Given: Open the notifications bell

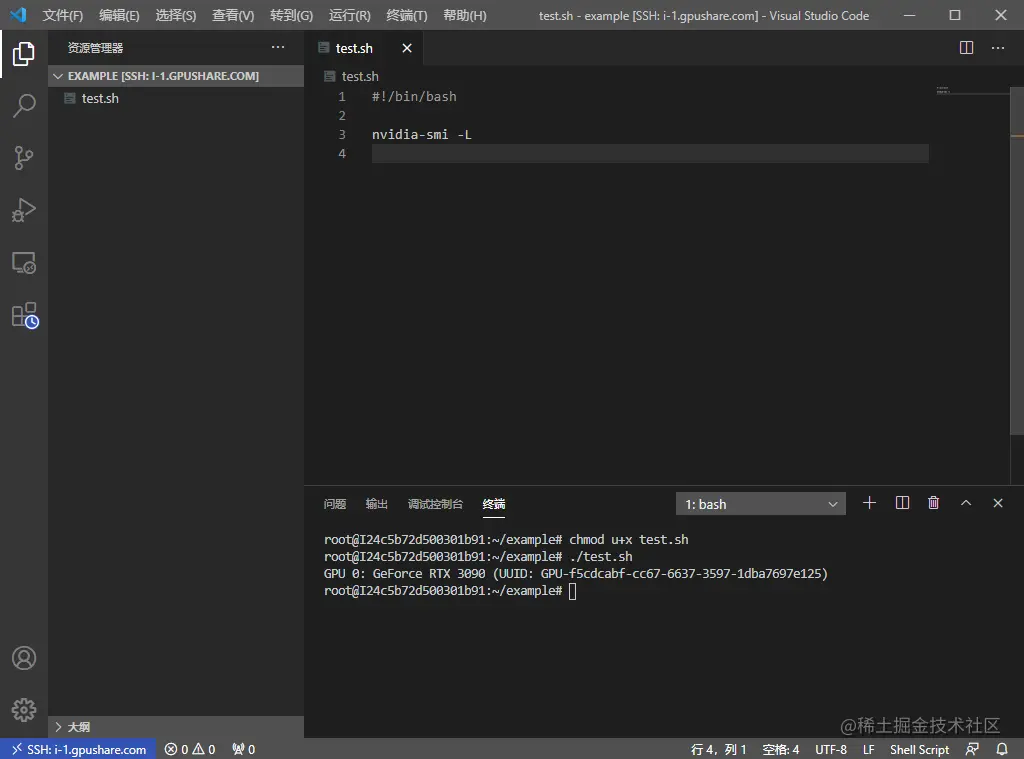Looking at the screenshot, I should (1001, 749).
